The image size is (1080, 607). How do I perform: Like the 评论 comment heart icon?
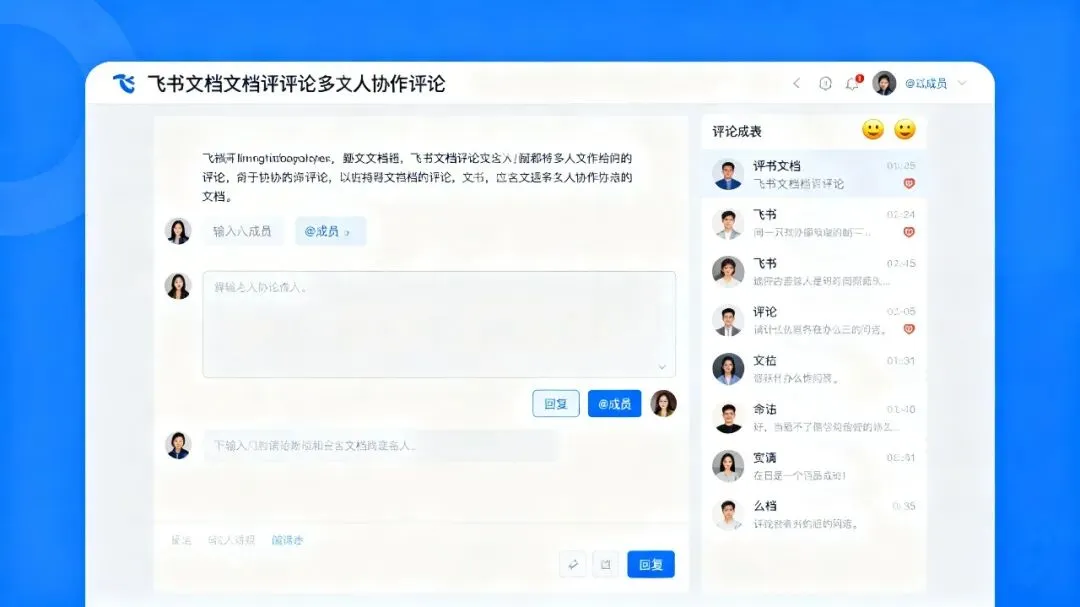tap(908, 329)
